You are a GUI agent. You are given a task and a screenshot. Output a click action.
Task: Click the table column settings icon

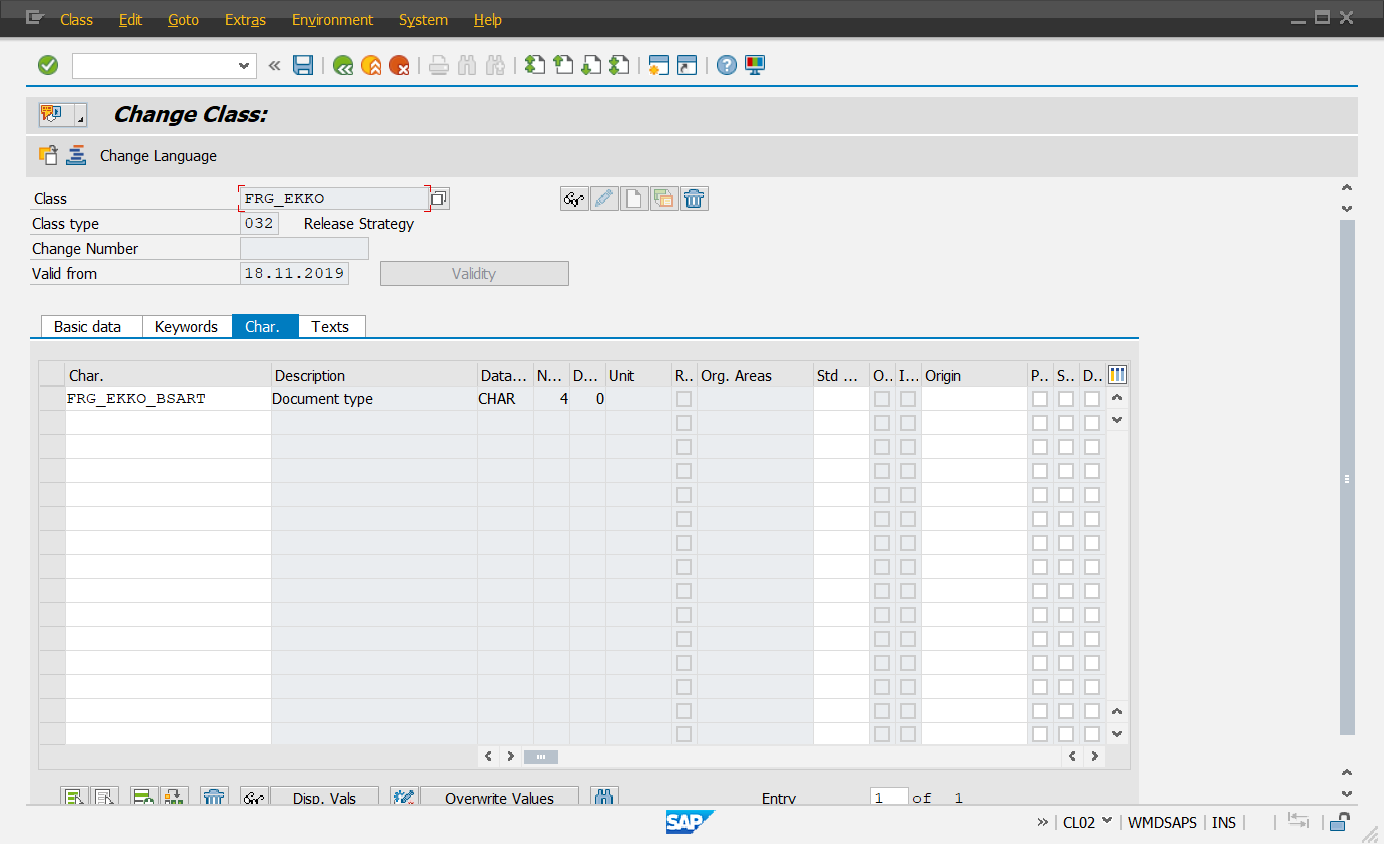coord(1117,375)
